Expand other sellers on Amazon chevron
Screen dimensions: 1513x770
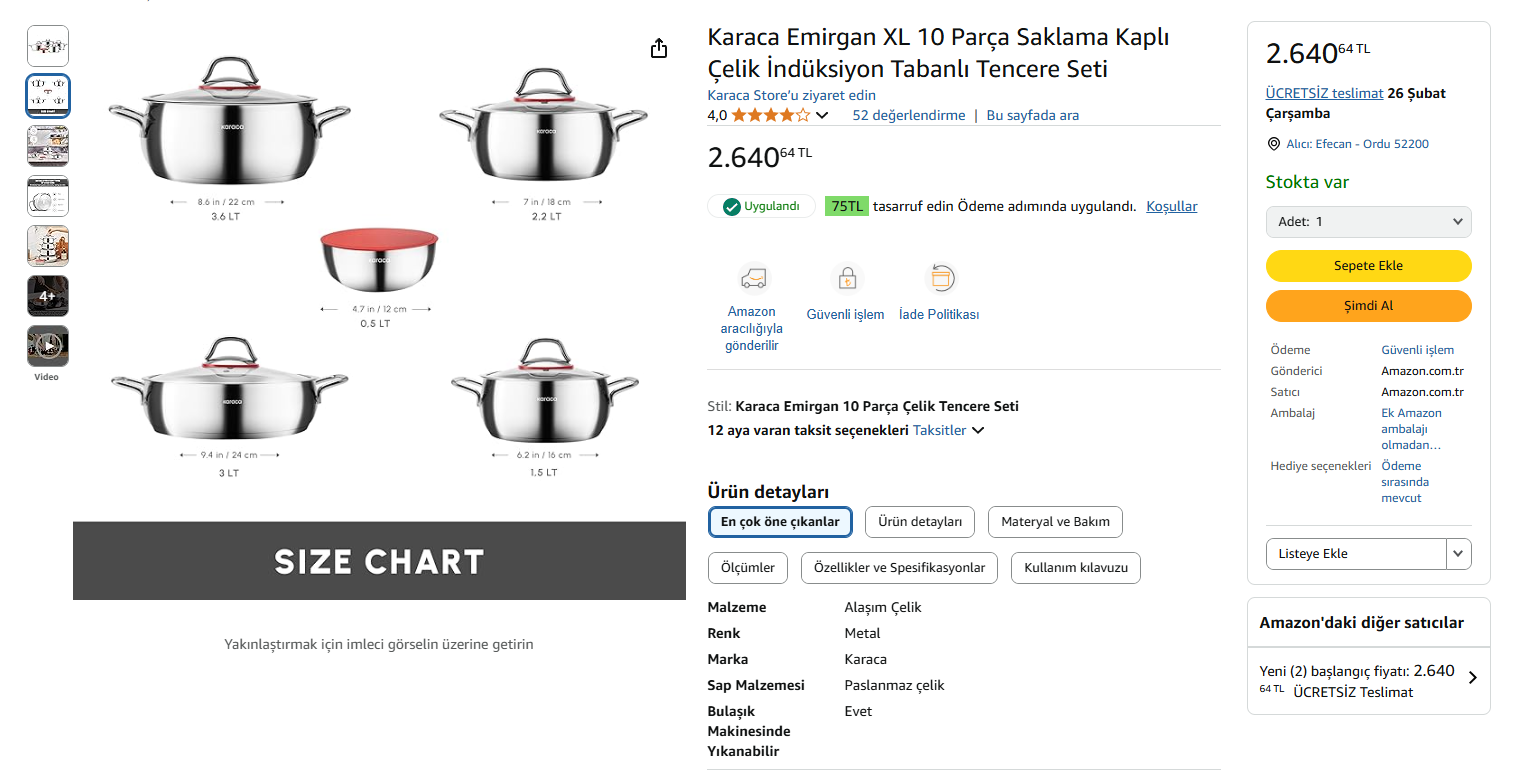[x=1471, y=678]
